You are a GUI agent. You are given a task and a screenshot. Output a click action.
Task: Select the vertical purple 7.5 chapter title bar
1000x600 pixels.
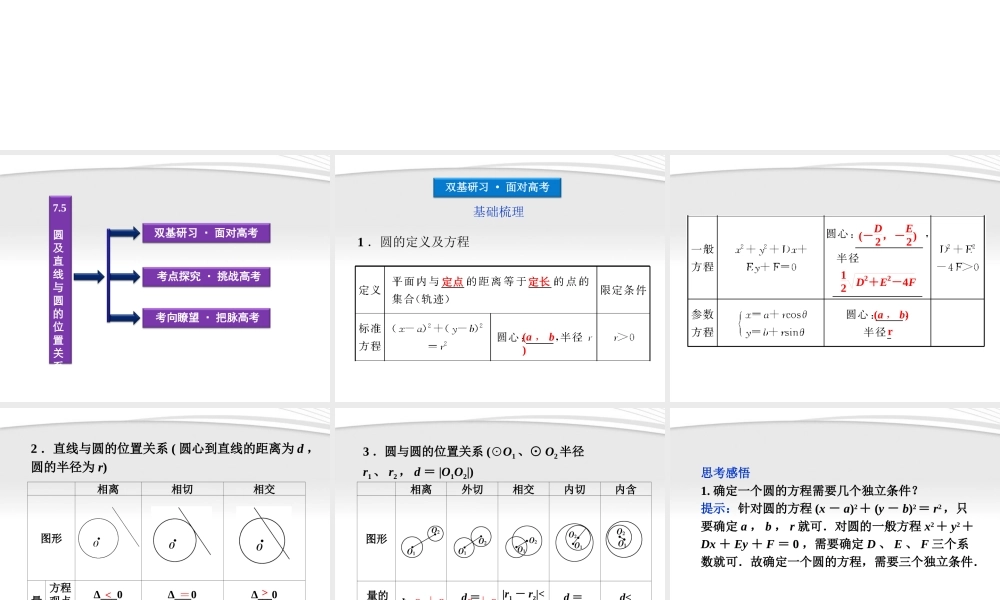pyautogui.click(x=60, y=279)
